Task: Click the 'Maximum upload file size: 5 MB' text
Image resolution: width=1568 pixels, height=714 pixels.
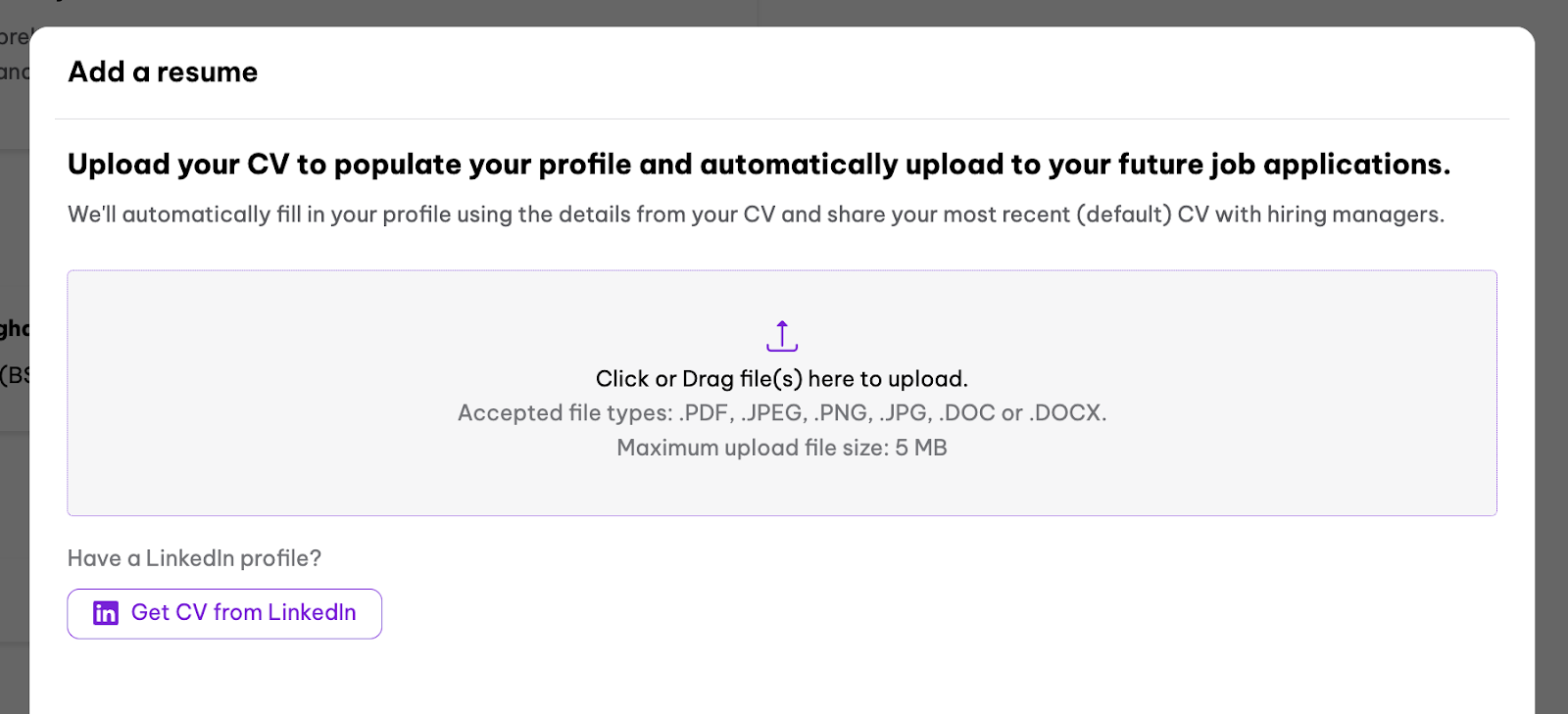Action: [782, 448]
